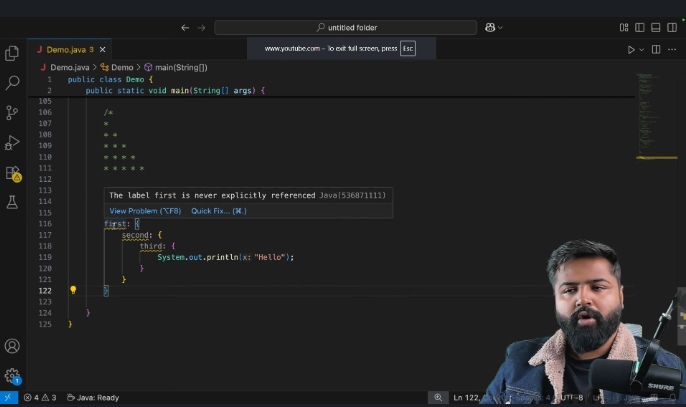Click the yellow lightbulb code action
Screen dimensions: 686x407
(x=73, y=290)
